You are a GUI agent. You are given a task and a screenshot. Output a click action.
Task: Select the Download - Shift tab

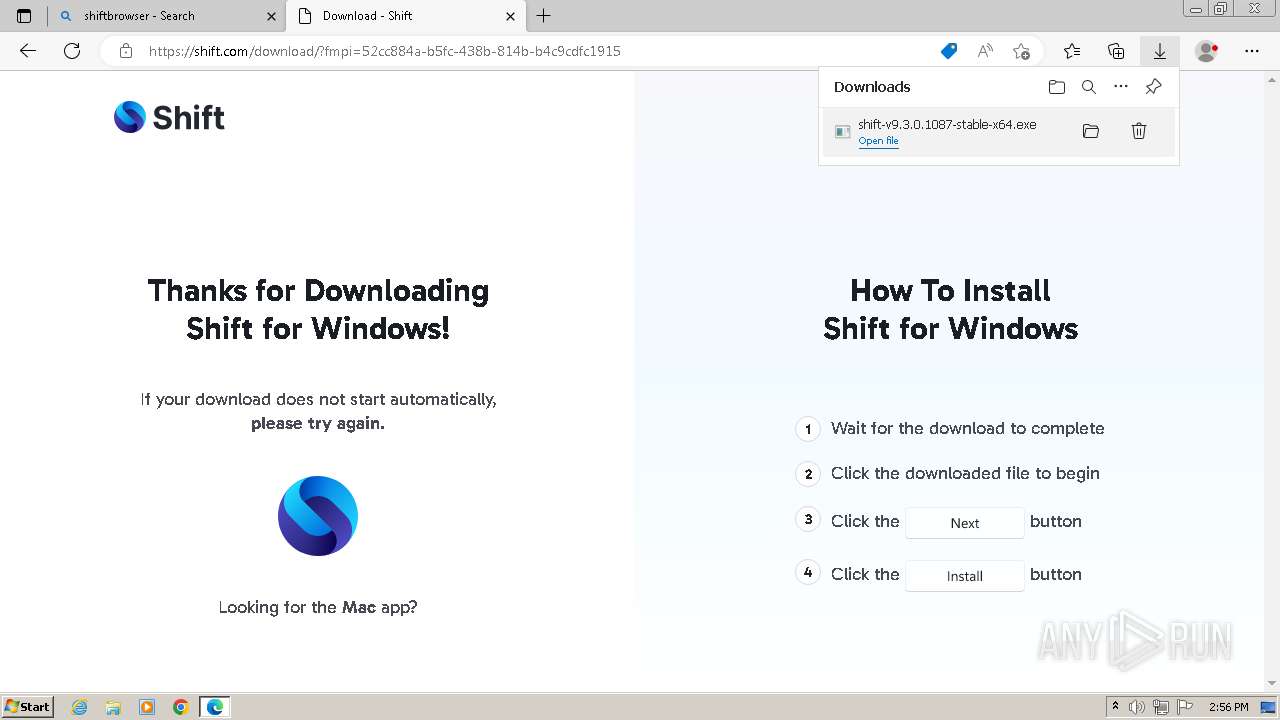coord(405,16)
